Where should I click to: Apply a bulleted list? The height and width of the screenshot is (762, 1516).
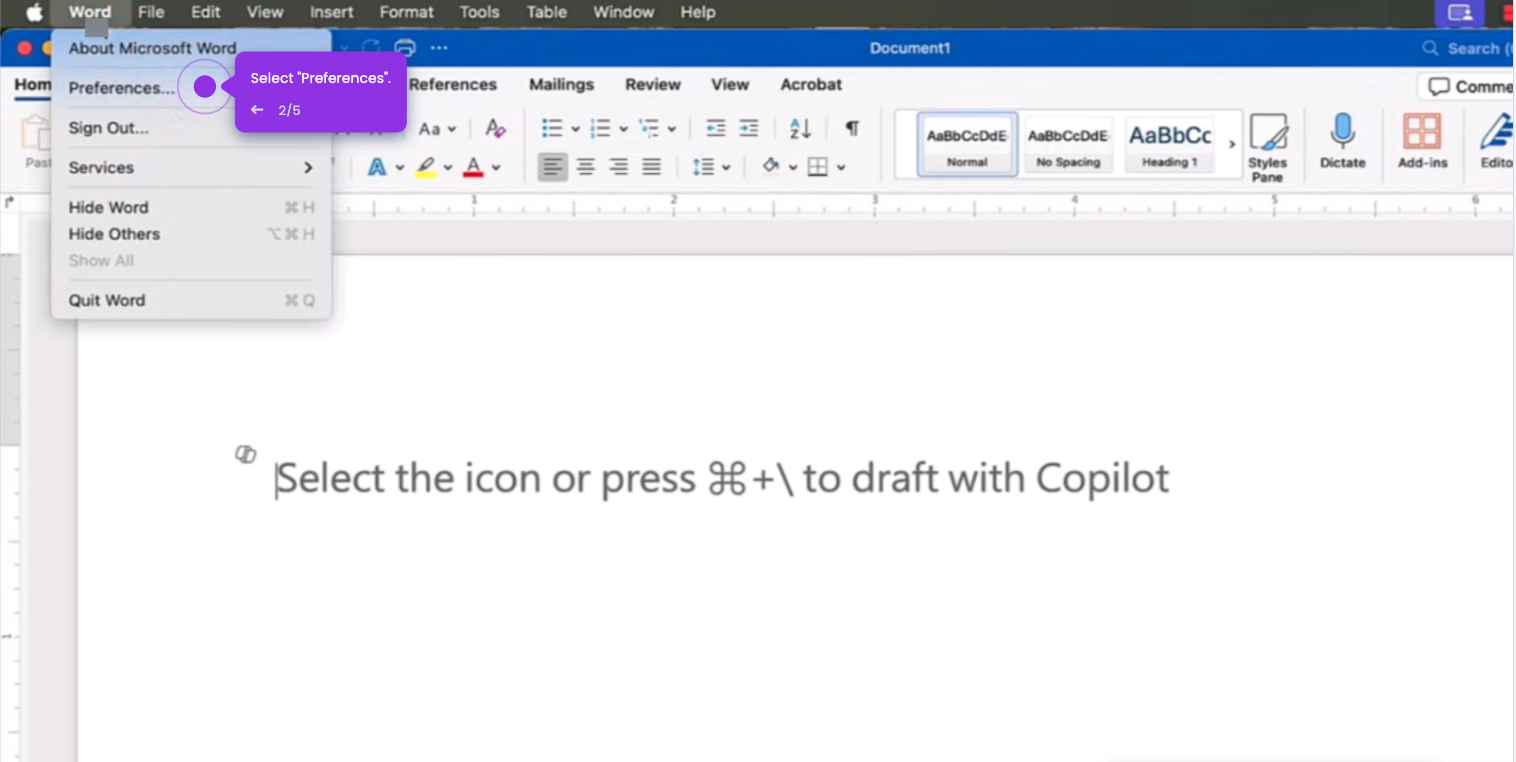click(x=552, y=128)
